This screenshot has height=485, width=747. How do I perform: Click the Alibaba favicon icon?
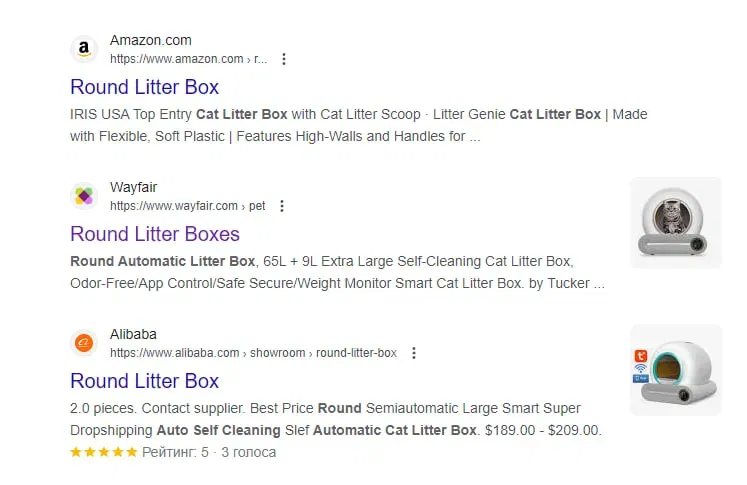pos(85,343)
